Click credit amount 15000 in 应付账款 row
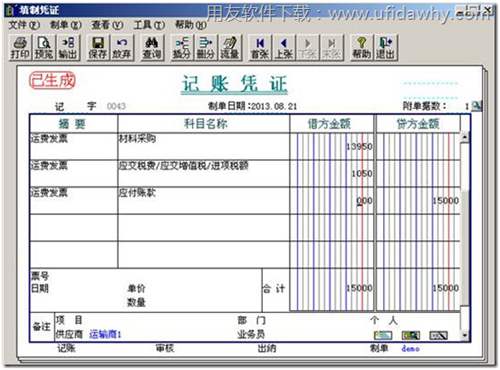Viewport: 500px width, 370px height. [x=446, y=201]
